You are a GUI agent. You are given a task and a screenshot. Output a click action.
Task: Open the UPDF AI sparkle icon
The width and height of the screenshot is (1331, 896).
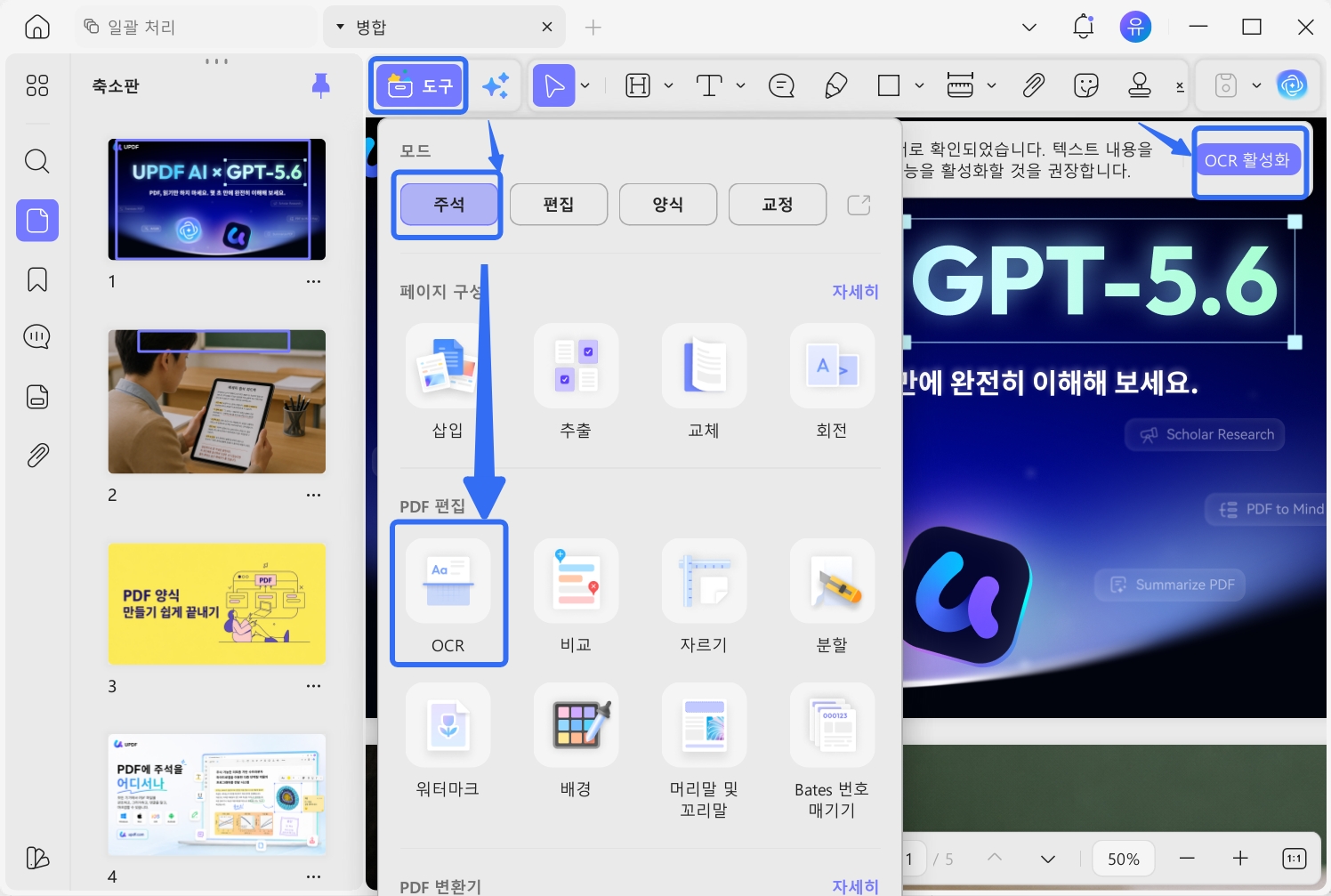click(x=496, y=85)
